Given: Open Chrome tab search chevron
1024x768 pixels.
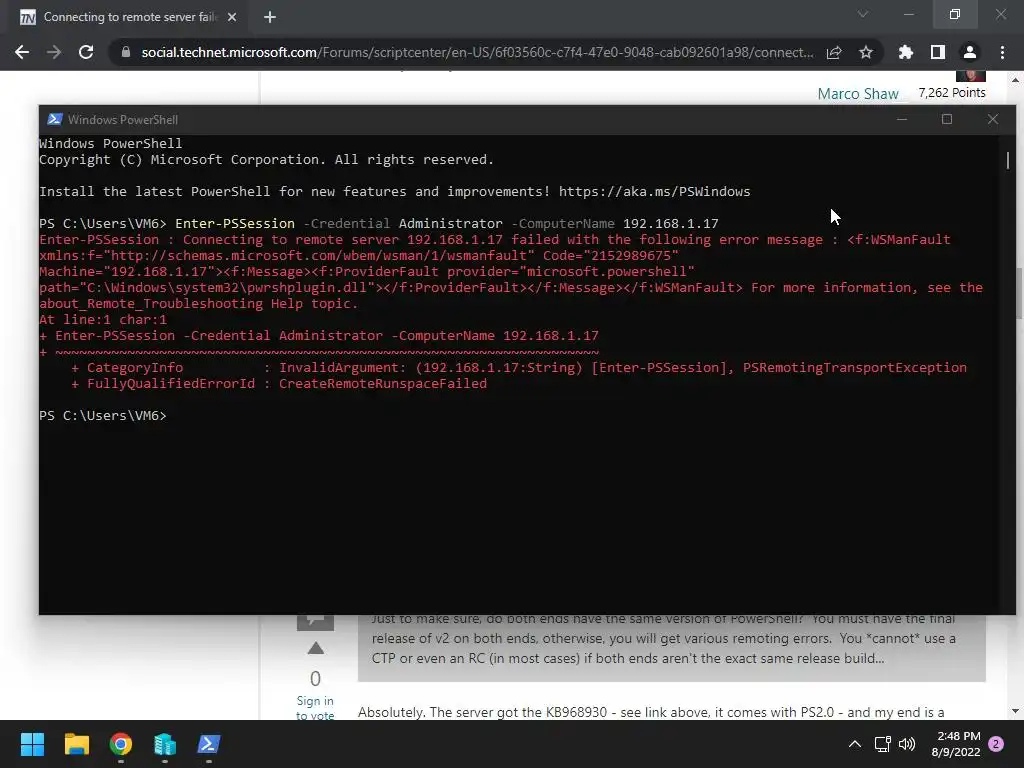Looking at the screenshot, I should tap(863, 14).
